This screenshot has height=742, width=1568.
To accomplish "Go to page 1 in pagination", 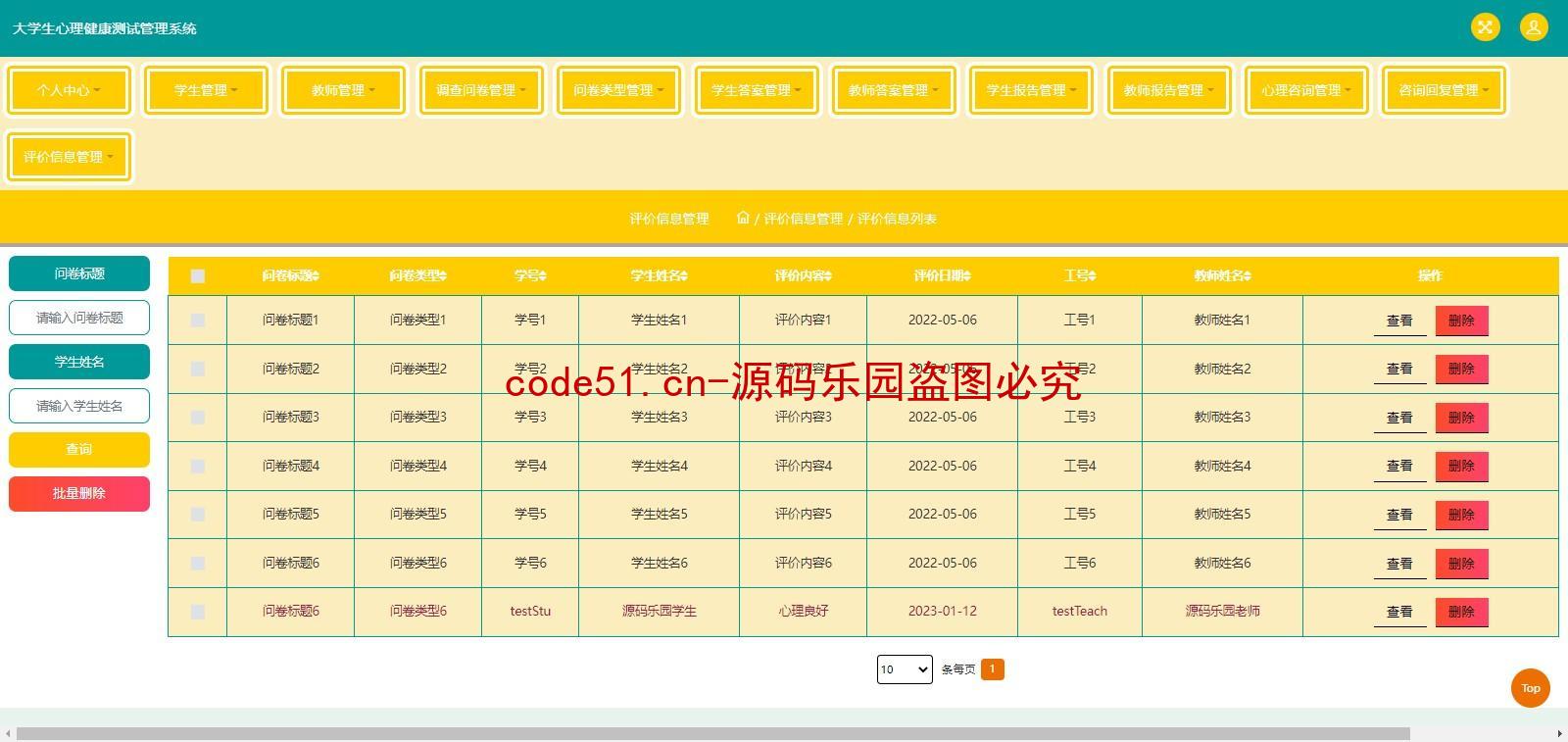I will click(992, 669).
